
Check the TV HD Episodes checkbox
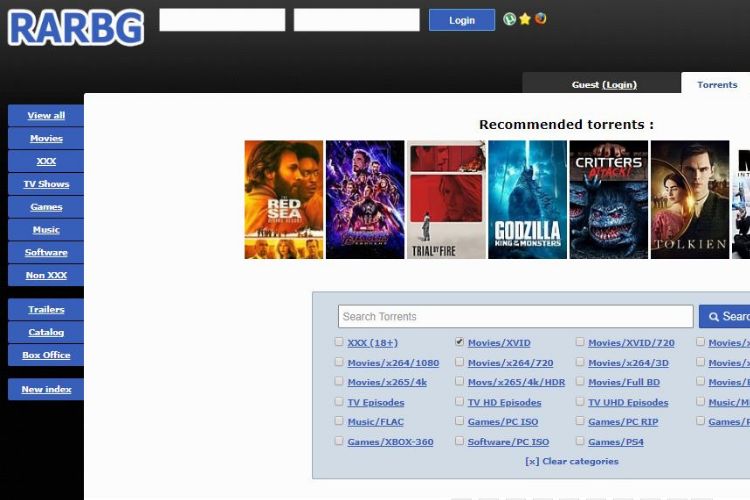(459, 401)
